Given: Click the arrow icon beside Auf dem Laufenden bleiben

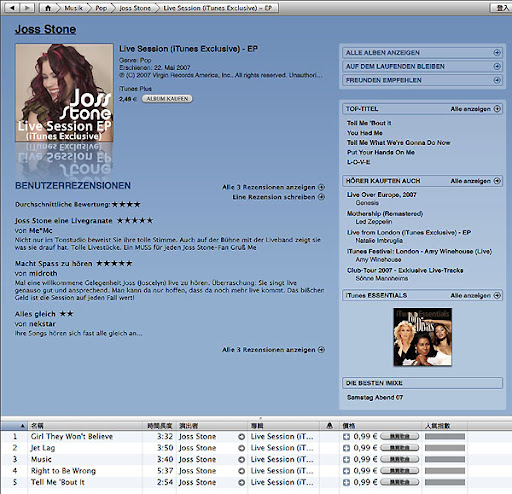Looking at the screenshot, I should (x=497, y=66).
